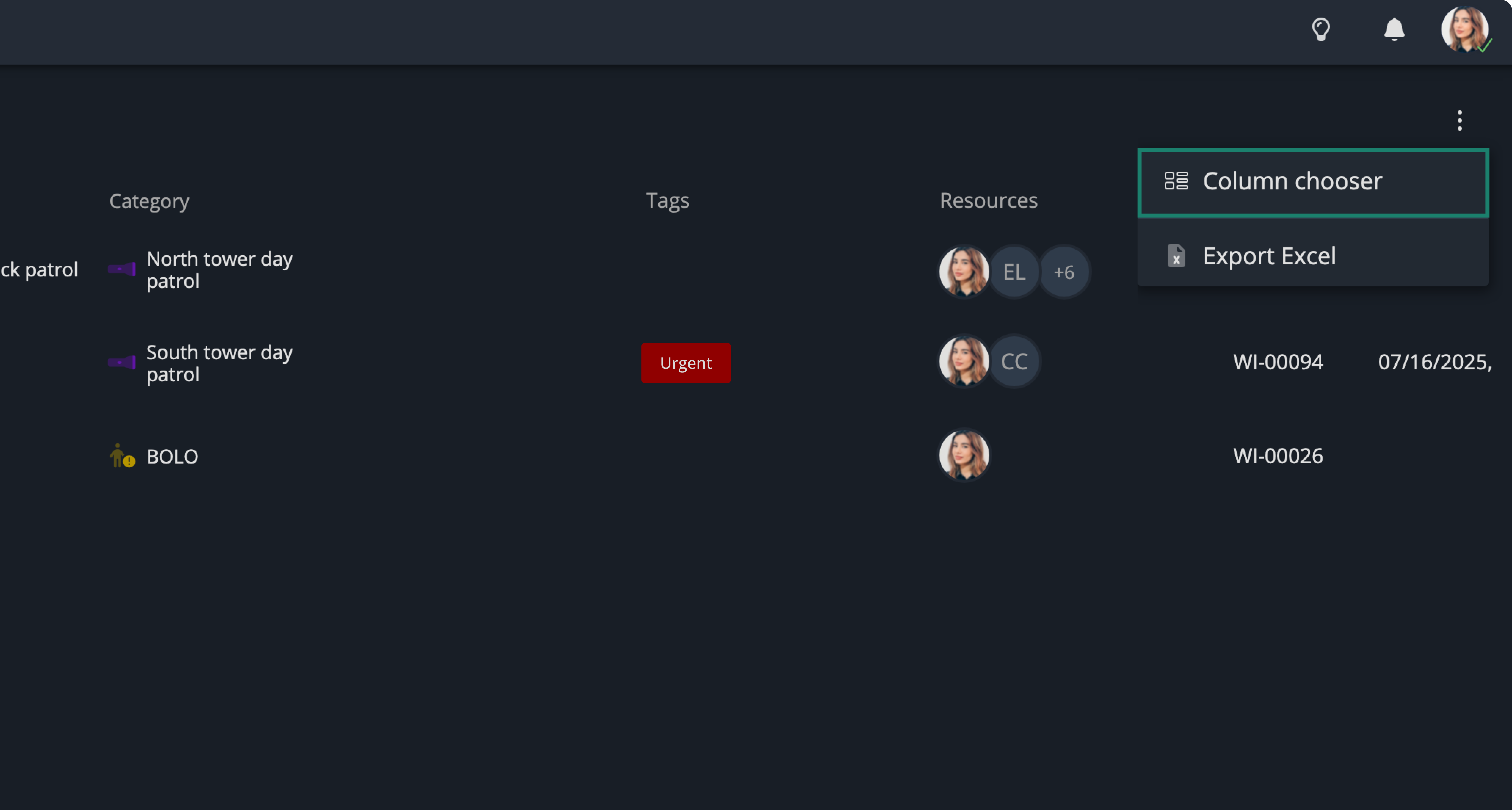Viewport: 1512px width, 810px height.
Task: Click South tower patrol flashlight icon
Action: pyautogui.click(x=122, y=362)
